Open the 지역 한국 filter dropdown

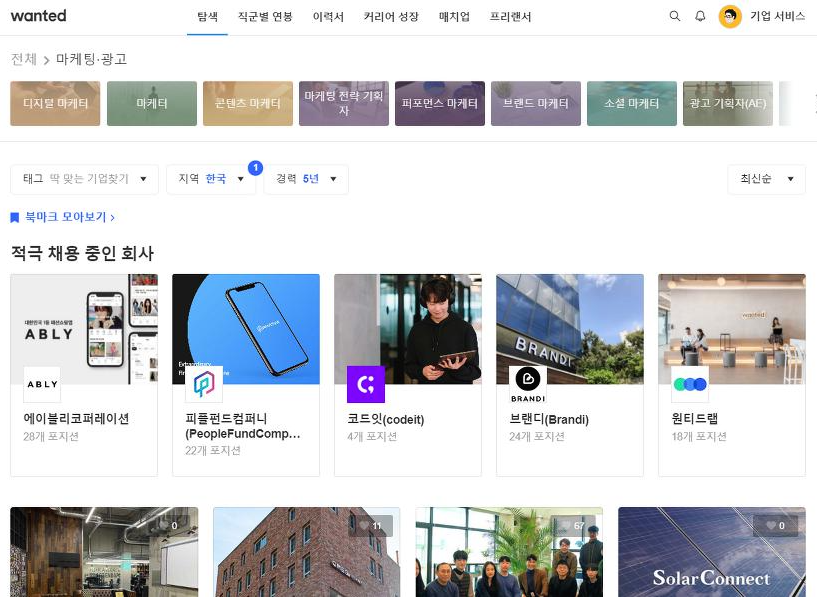211,179
